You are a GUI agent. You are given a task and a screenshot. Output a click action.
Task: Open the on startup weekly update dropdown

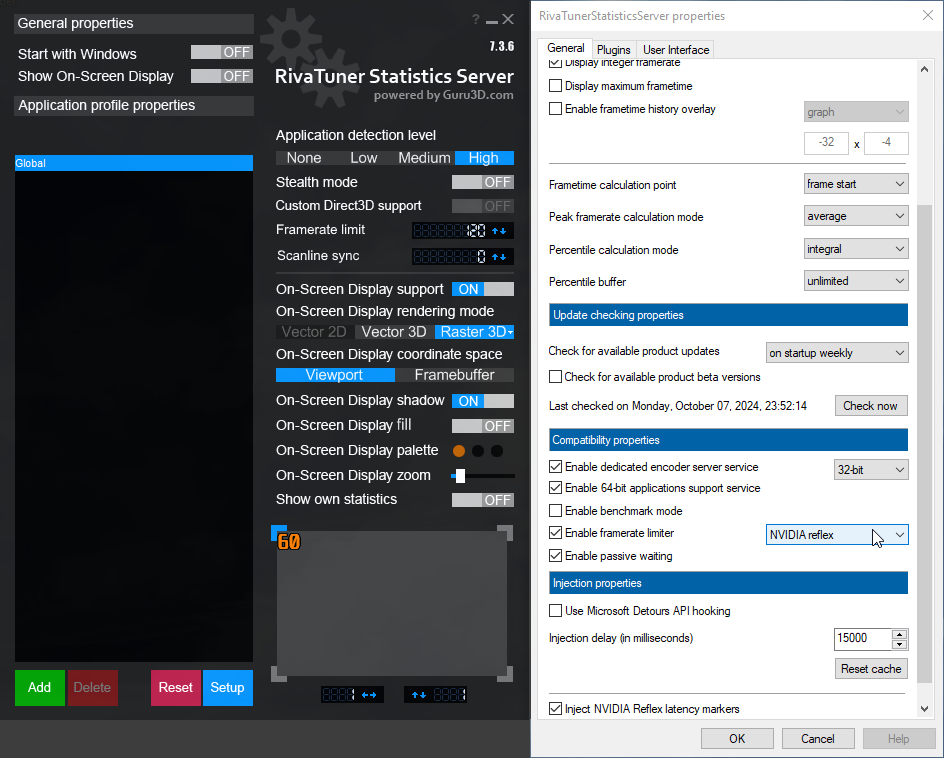point(837,353)
